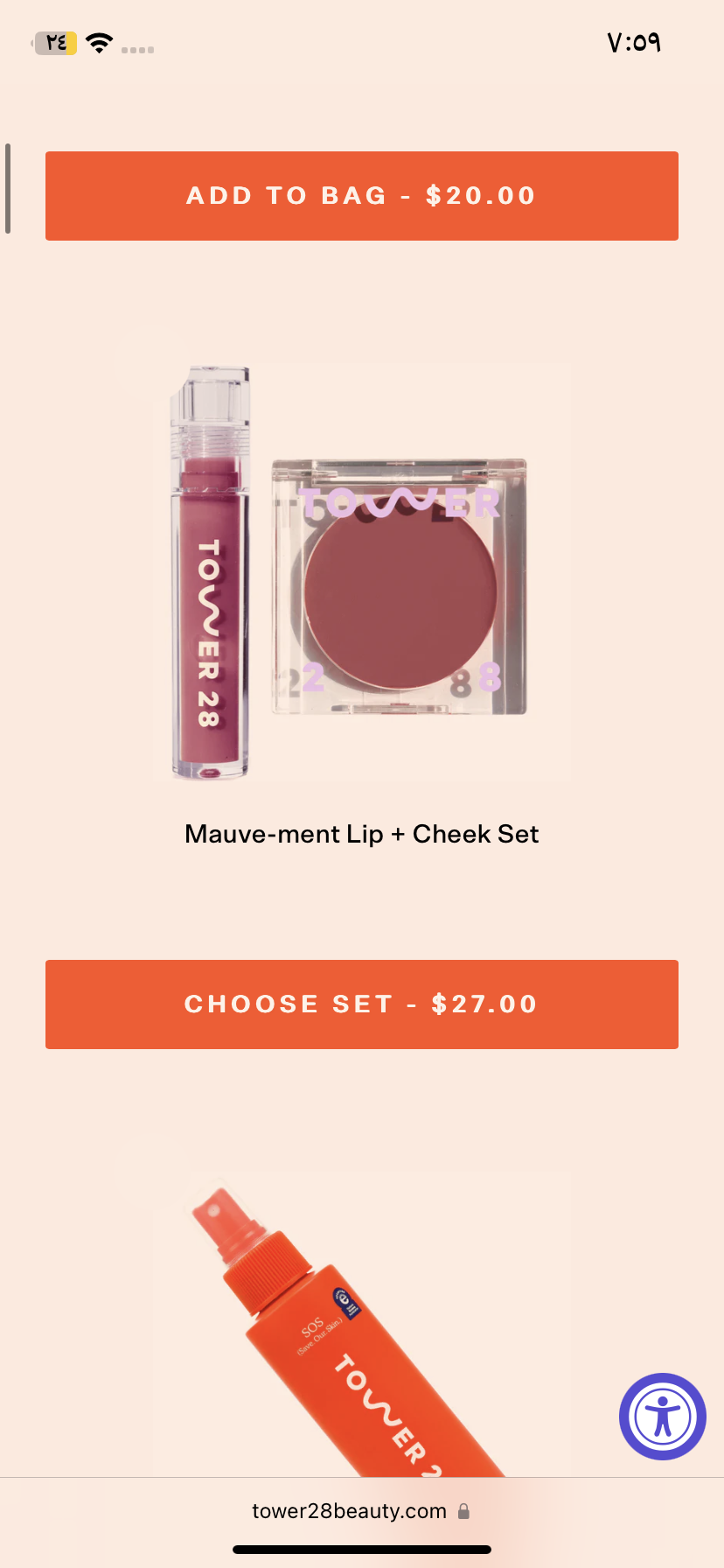724x1568 pixels.
Task: Tap the clock time in status bar
Action: click(x=634, y=42)
